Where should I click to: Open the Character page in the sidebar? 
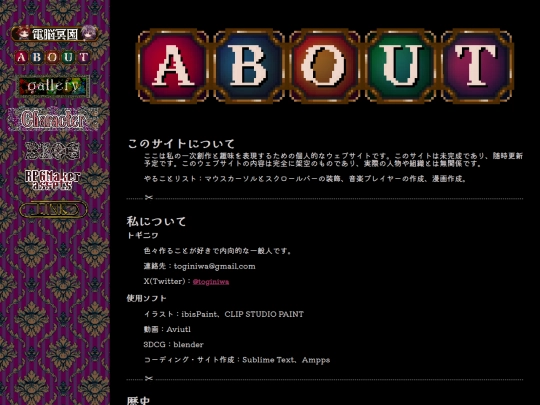[53, 119]
